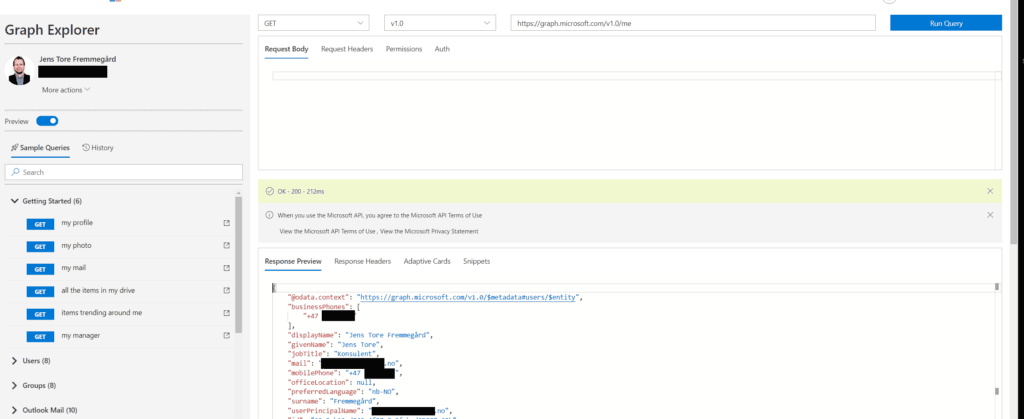Toggle the Preview switch off
Screen dimensions: 1024x419
(47, 121)
